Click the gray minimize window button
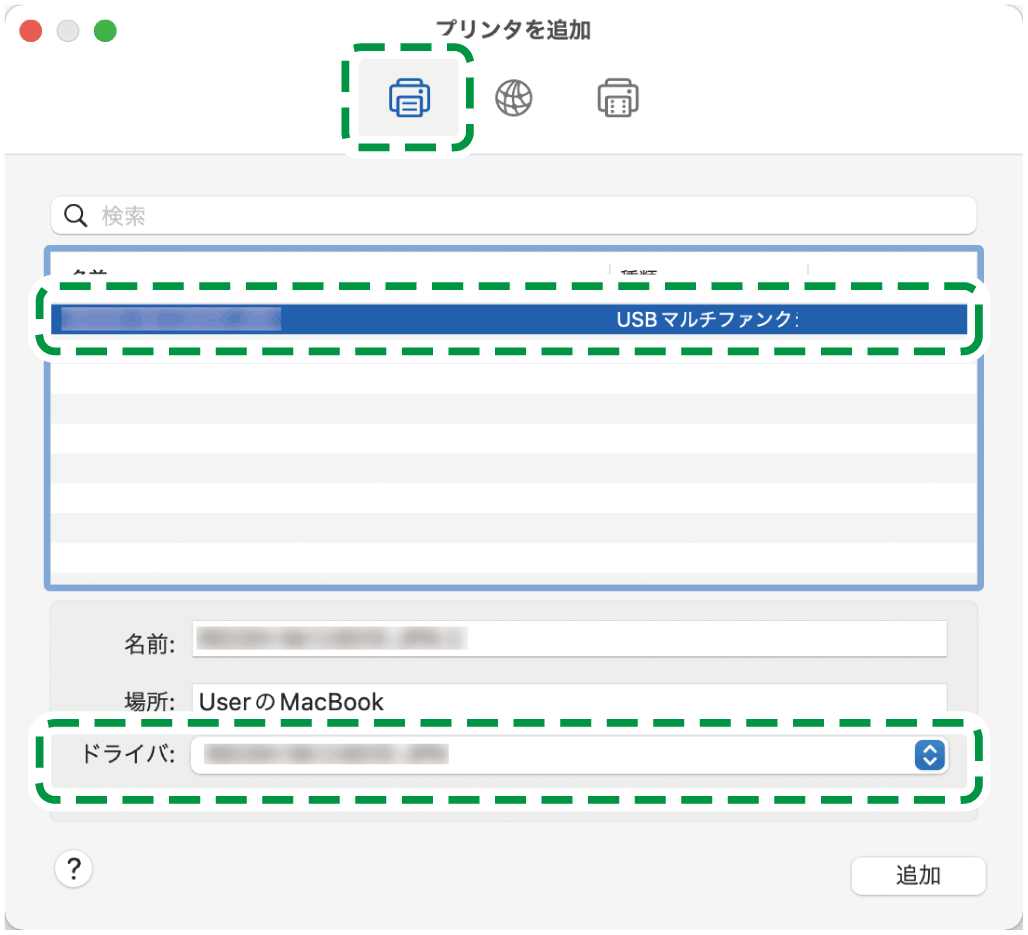The height and width of the screenshot is (935, 1028). pyautogui.click(x=68, y=31)
